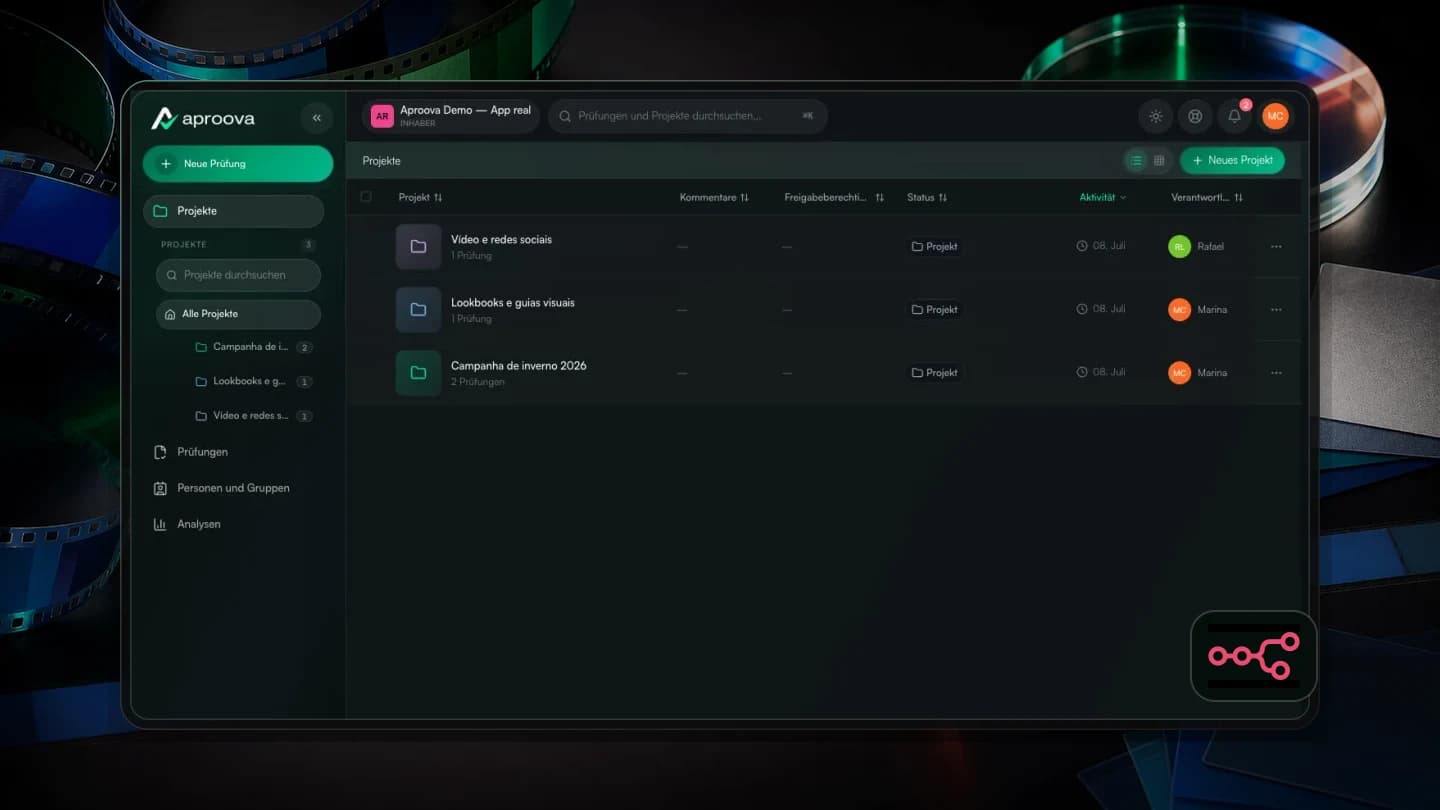Collapse the sidebar with the double-chevron icon
This screenshot has height=810, width=1440.
(x=316, y=118)
